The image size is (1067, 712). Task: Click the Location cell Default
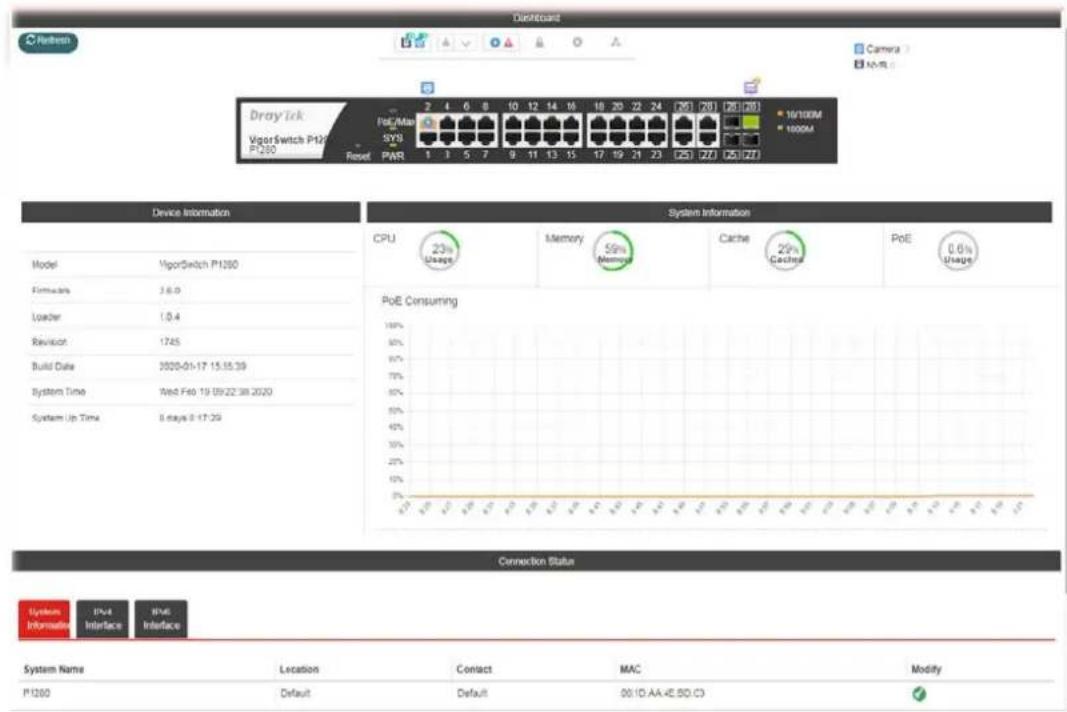(x=295, y=693)
